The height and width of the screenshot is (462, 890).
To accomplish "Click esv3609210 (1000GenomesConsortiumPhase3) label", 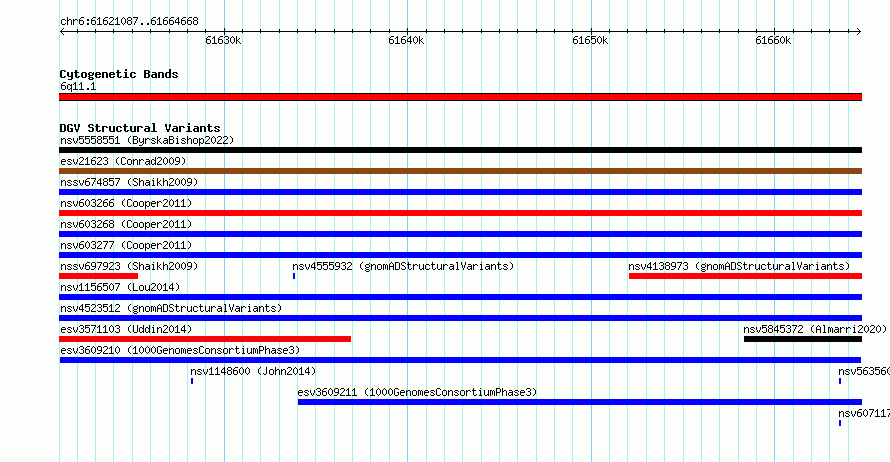I will coord(180,350).
